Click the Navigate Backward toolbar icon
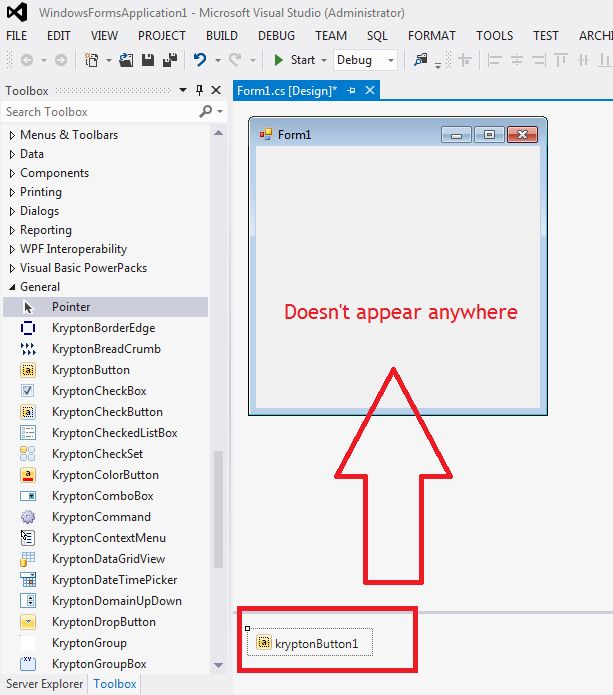The image size is (613, 695). pyautogui.click(x=27, y=60)
